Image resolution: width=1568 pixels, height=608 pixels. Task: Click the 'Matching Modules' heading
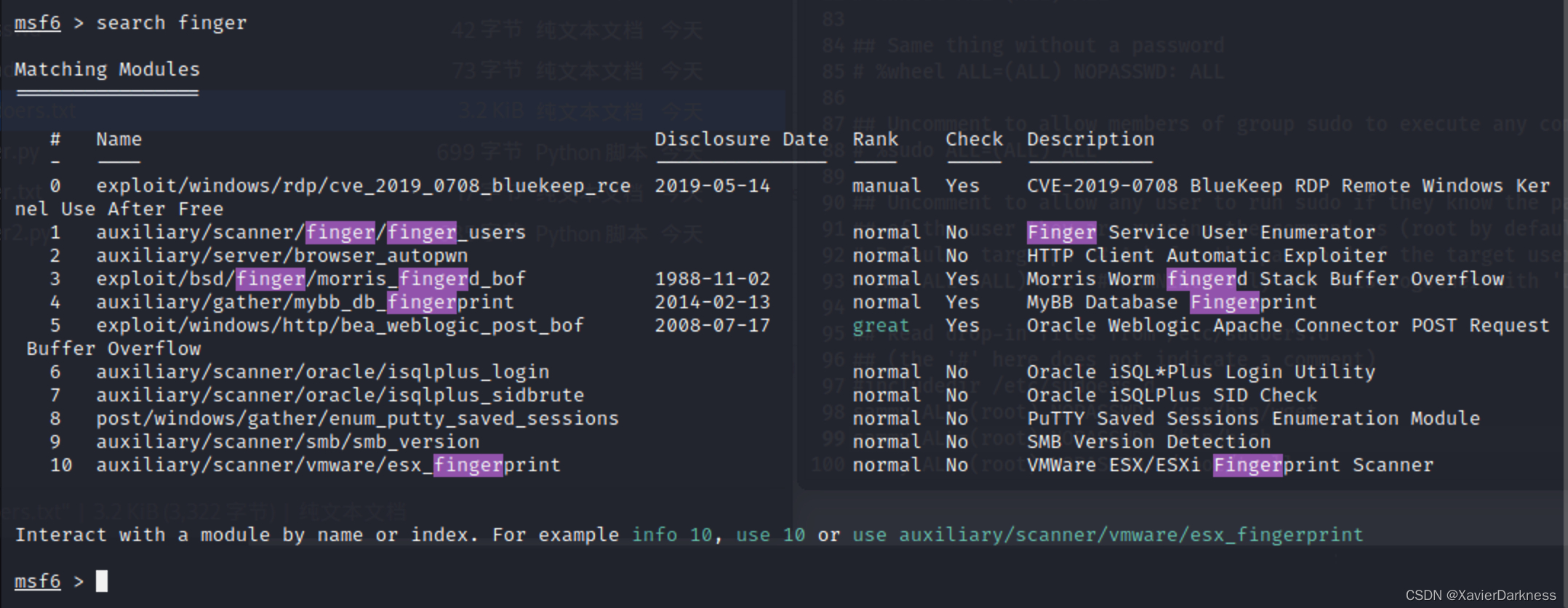tap(107, 70)
